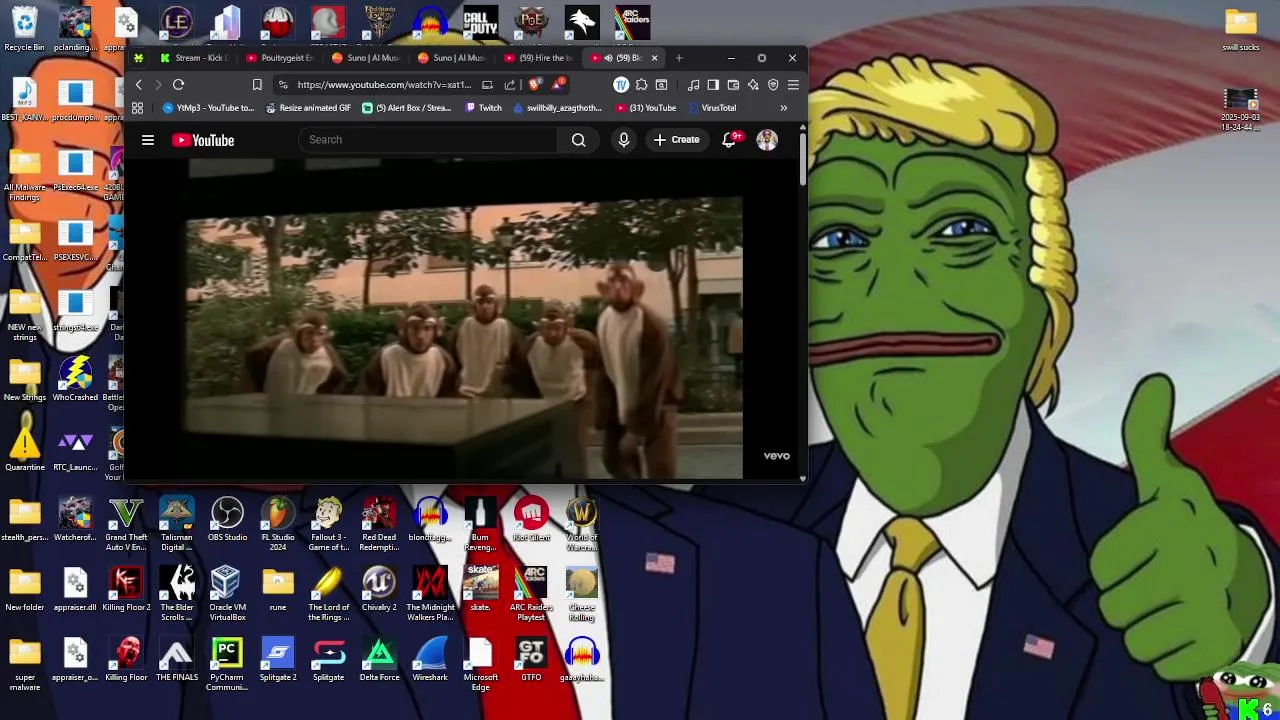
Task: Select Delta Force desktop icon
Action: 379,660
